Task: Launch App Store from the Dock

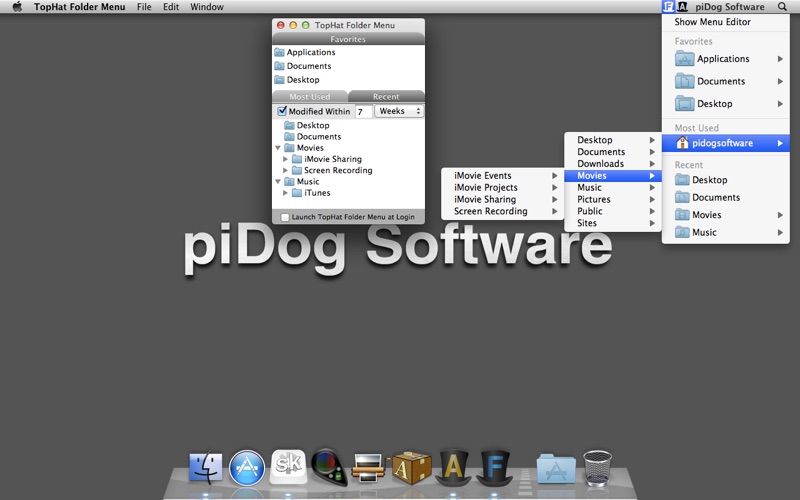Action: (x=247, y=467)
